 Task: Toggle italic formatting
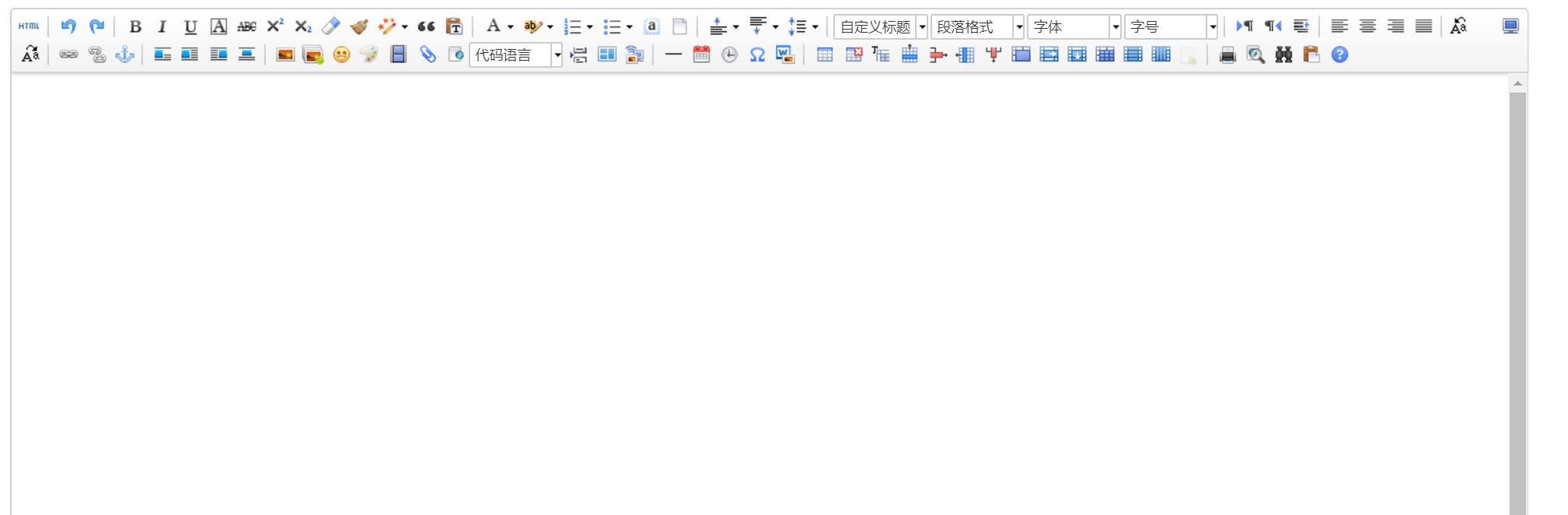coord(162,26)
